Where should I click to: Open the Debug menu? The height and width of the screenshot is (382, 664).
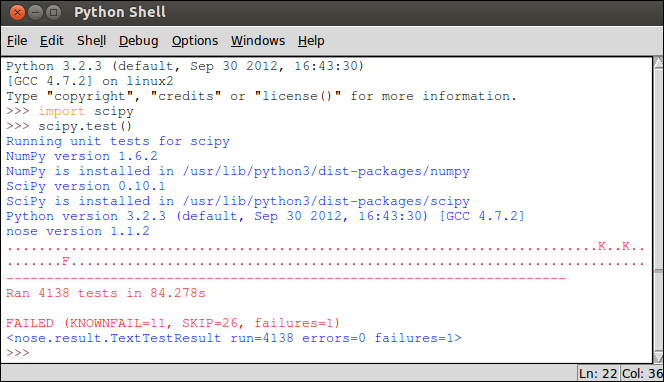tap(138, 41)
